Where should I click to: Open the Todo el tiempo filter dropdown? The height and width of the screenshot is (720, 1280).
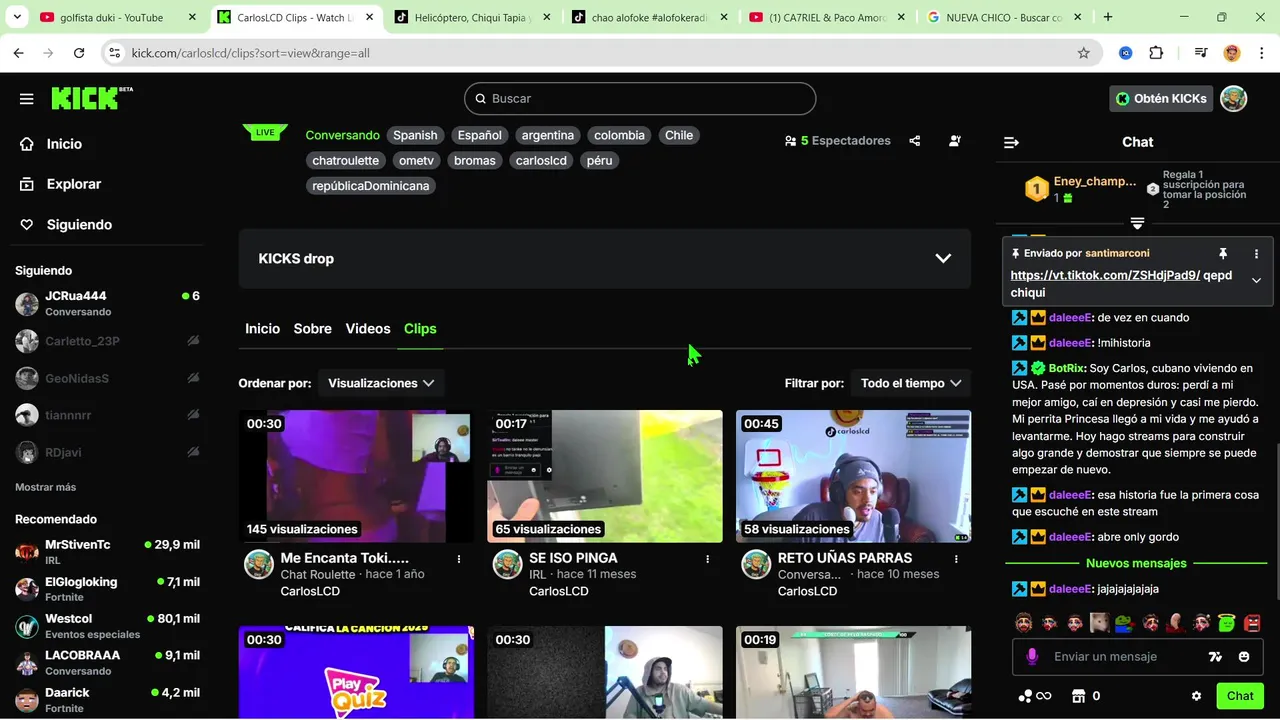(911, 383)
